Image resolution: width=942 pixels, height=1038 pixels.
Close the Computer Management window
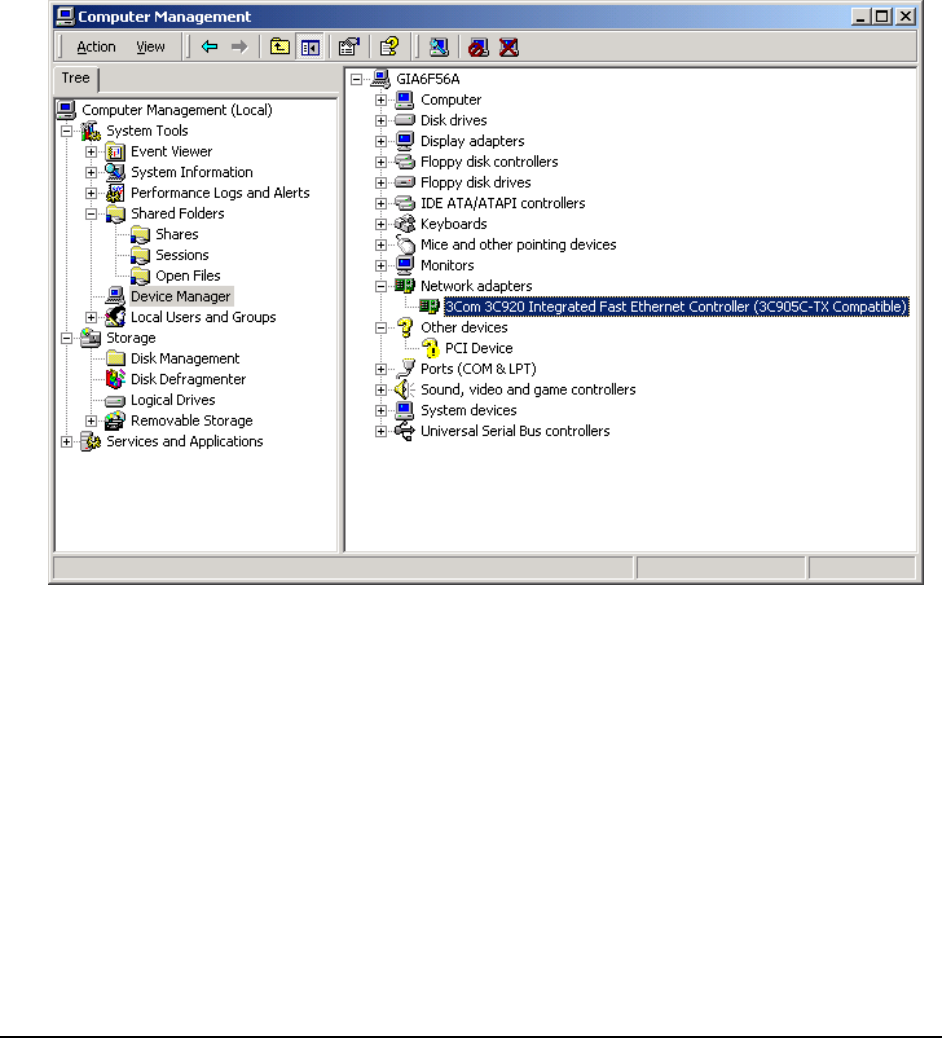coord(905,16)
